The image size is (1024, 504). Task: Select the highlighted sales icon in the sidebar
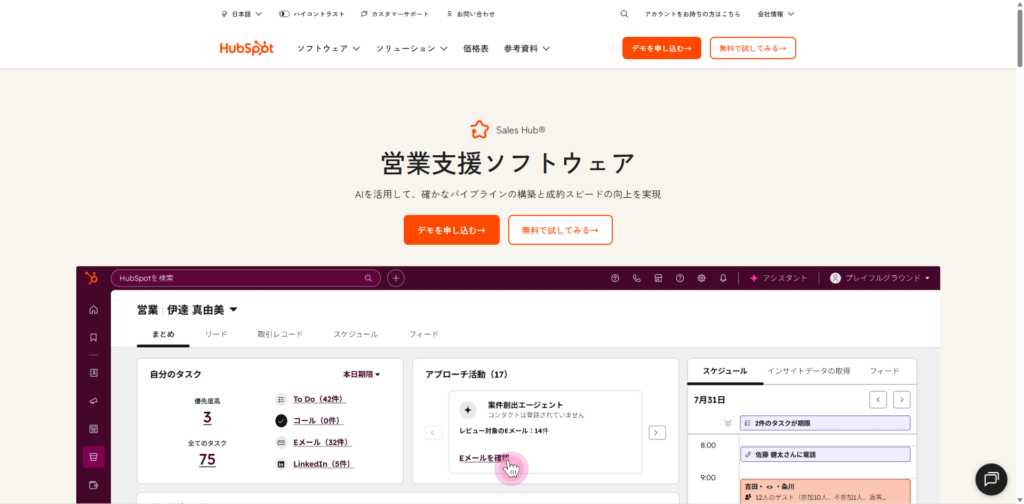93,457
